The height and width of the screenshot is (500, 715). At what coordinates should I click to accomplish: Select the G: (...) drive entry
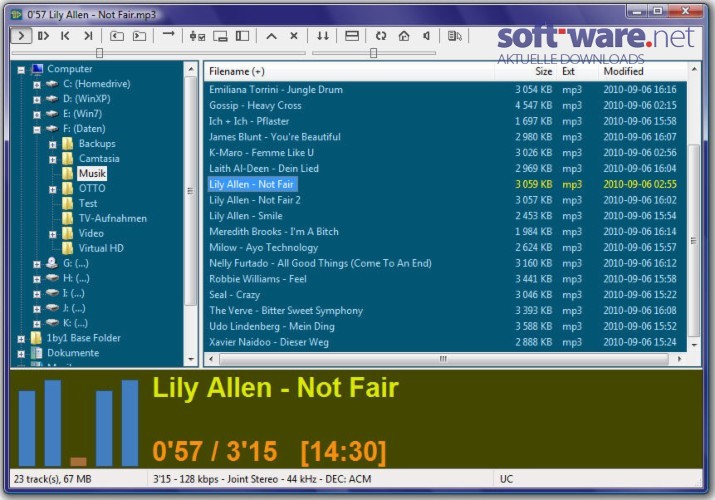pyautogui.click(x=76, y=263)
